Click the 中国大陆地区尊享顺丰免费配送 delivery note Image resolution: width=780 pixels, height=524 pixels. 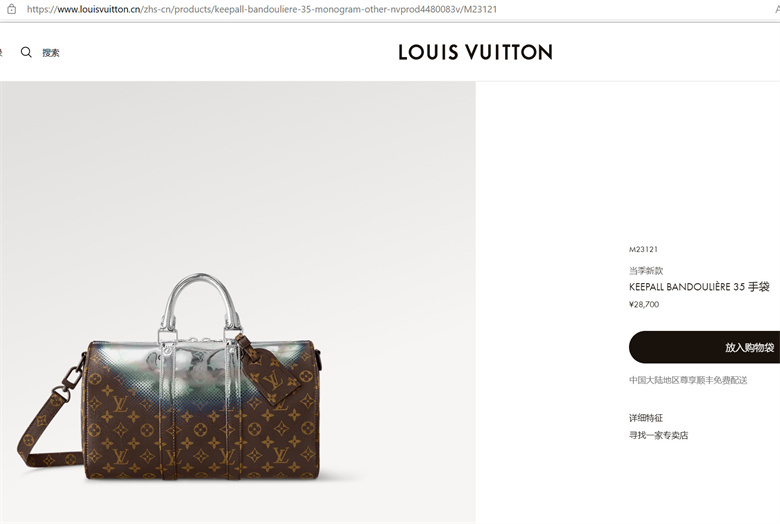[688, 380]
